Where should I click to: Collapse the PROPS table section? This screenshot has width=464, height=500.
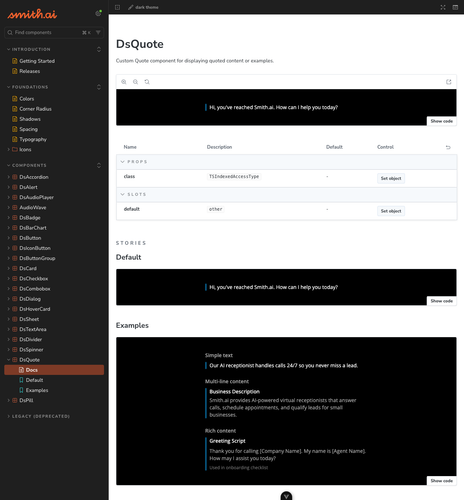click(134, 162)
